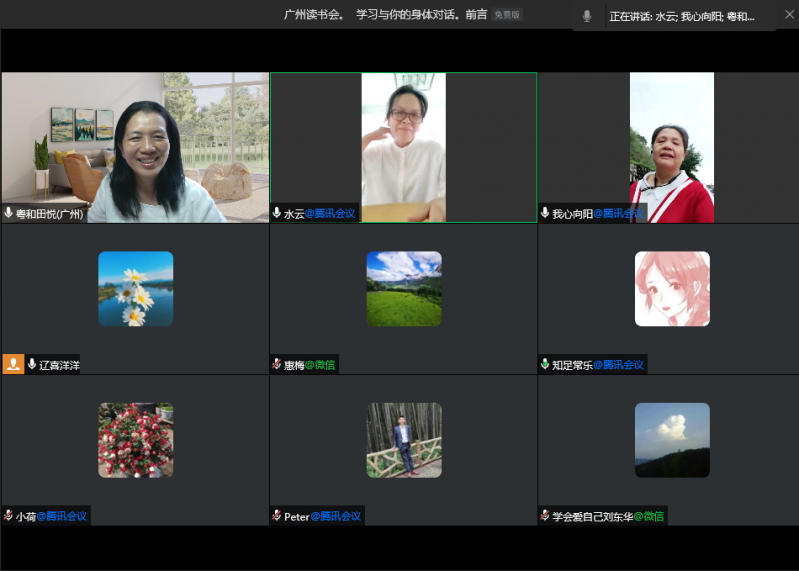
Task: Click 辽喜洋洋's daisy flower avatar
Action: [135, 289]
